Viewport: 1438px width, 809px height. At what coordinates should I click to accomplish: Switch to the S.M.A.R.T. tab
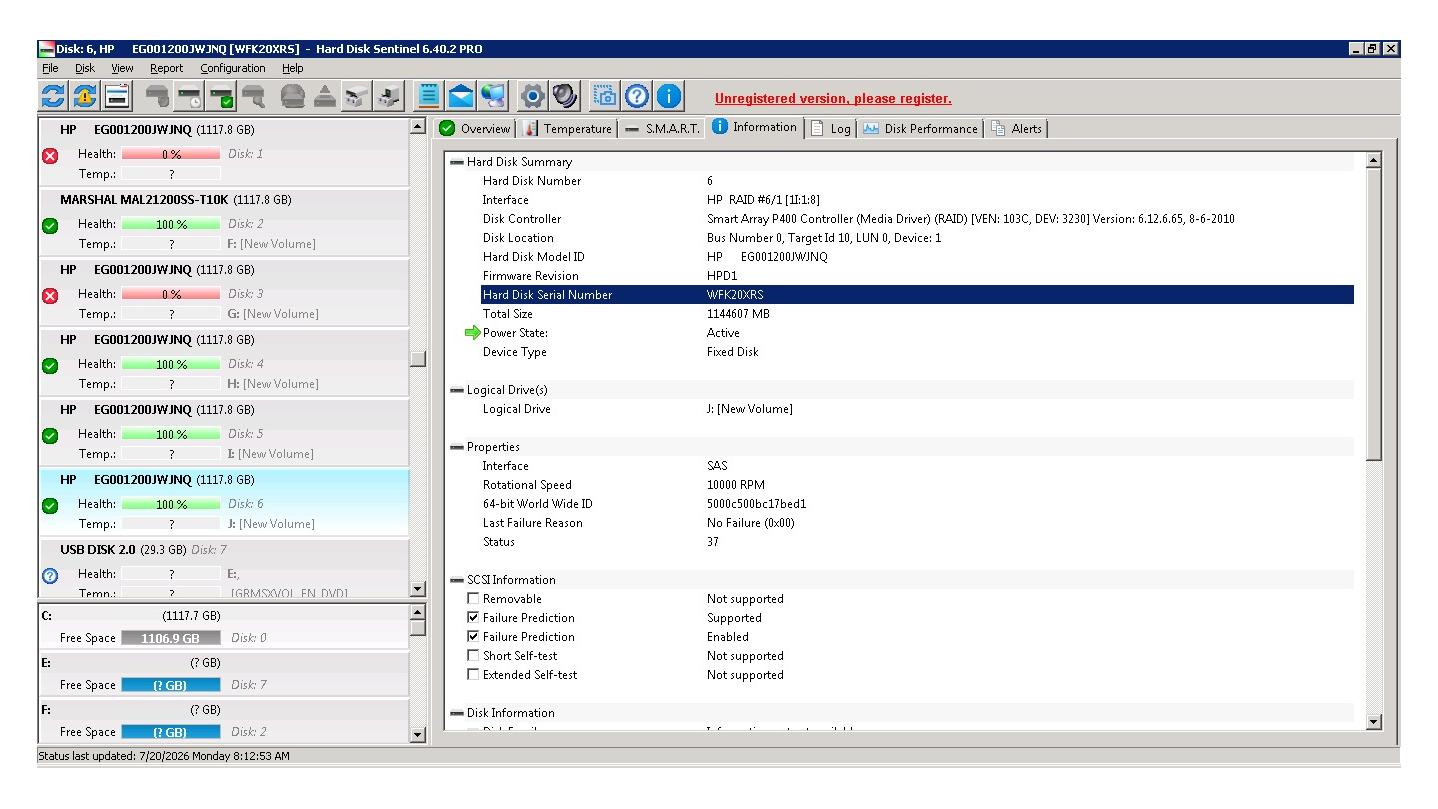(662, 128)
